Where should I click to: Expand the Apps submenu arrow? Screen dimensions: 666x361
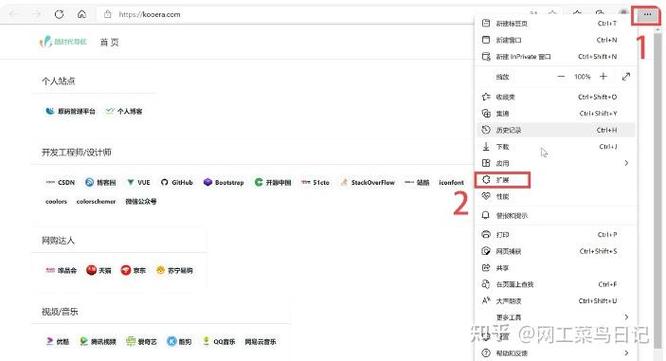pyautogui.click(x=626, y=163)
